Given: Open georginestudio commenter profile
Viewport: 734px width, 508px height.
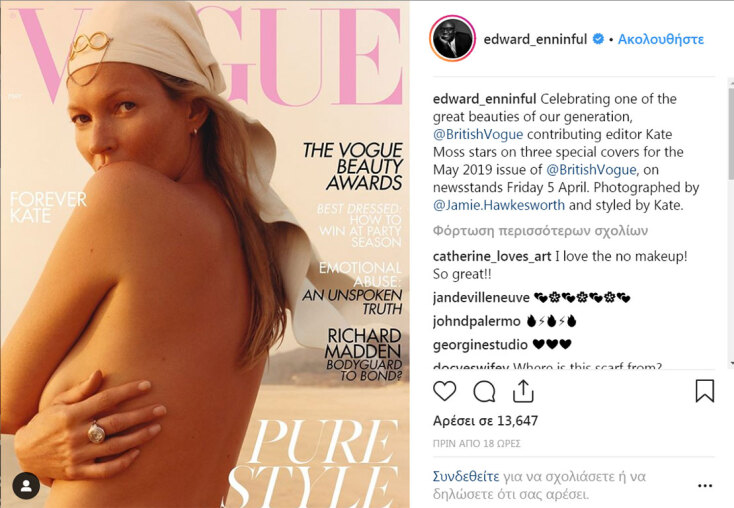Looking at the screenshot, I should (x=480, y=345).
